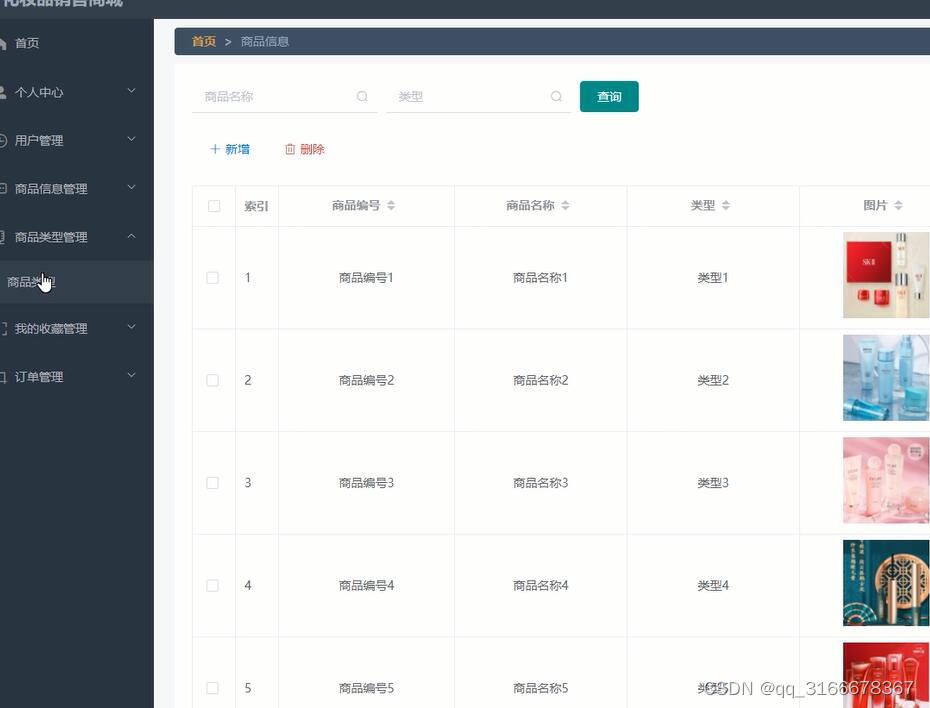Click the search icon in 类型 field
Screen dimensions: 930x708
tap(556, 96)
